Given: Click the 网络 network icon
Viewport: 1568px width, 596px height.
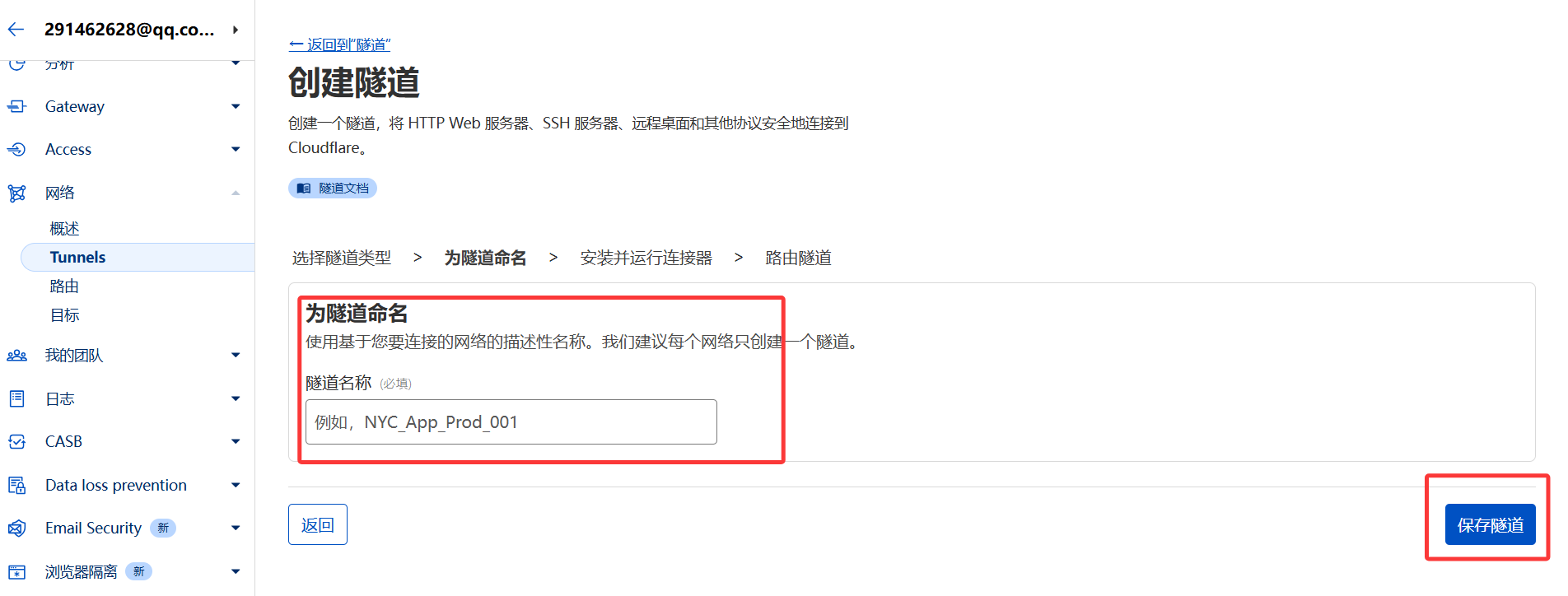Looking at the screenshot, I should (16, 193).
